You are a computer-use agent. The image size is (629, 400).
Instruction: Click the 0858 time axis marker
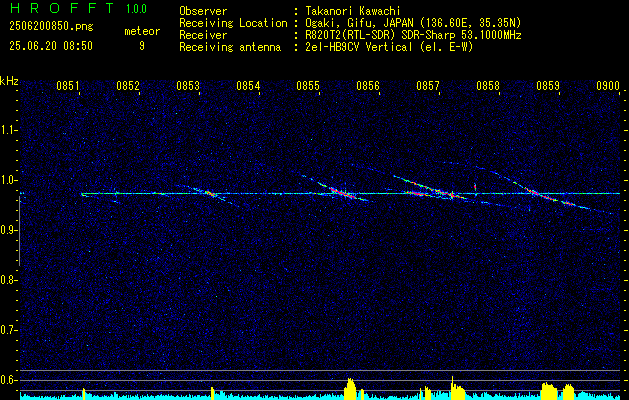coord(488,86)
